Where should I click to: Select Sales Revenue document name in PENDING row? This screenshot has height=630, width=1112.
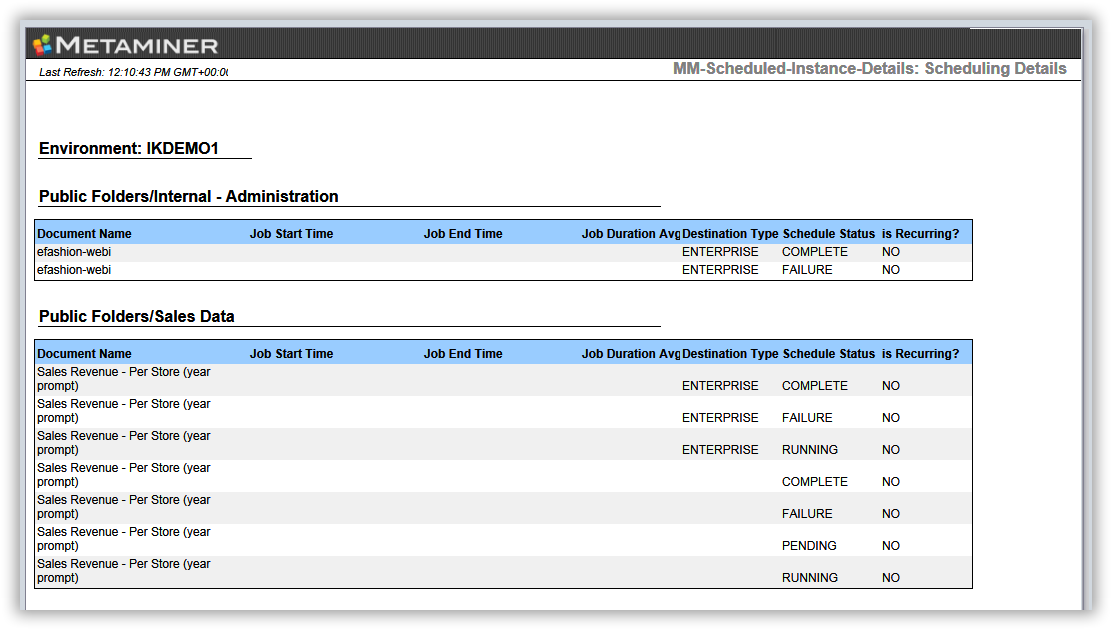click(124, 538)
